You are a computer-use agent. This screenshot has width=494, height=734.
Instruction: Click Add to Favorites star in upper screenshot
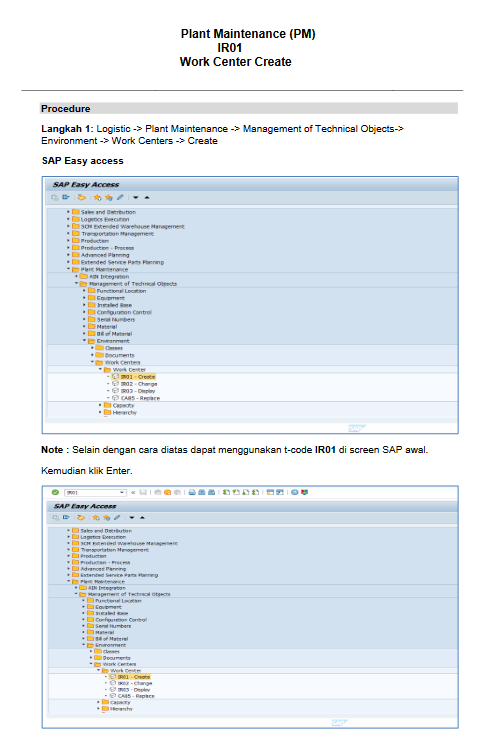coord(97,198)
